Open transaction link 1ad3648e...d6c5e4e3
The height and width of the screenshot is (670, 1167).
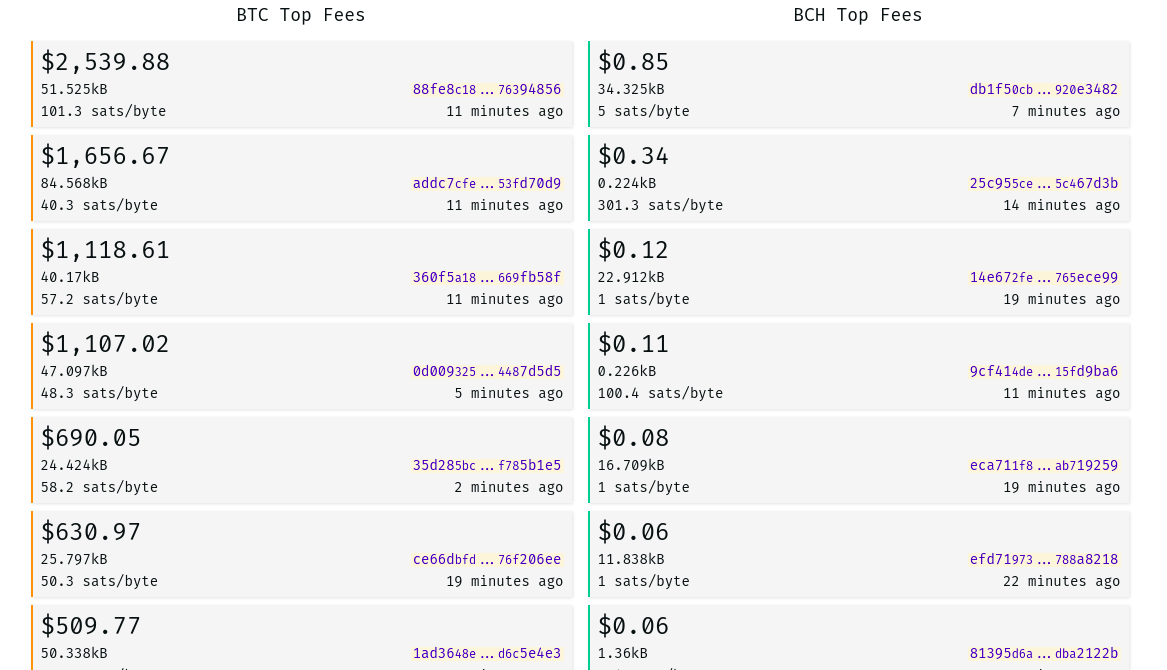pyautogui.click(x=487, y=653)
